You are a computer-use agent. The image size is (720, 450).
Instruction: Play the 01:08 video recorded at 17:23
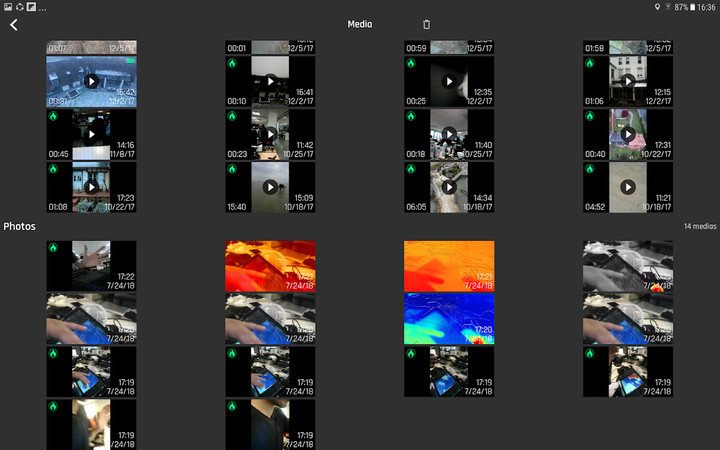[91, 187]
